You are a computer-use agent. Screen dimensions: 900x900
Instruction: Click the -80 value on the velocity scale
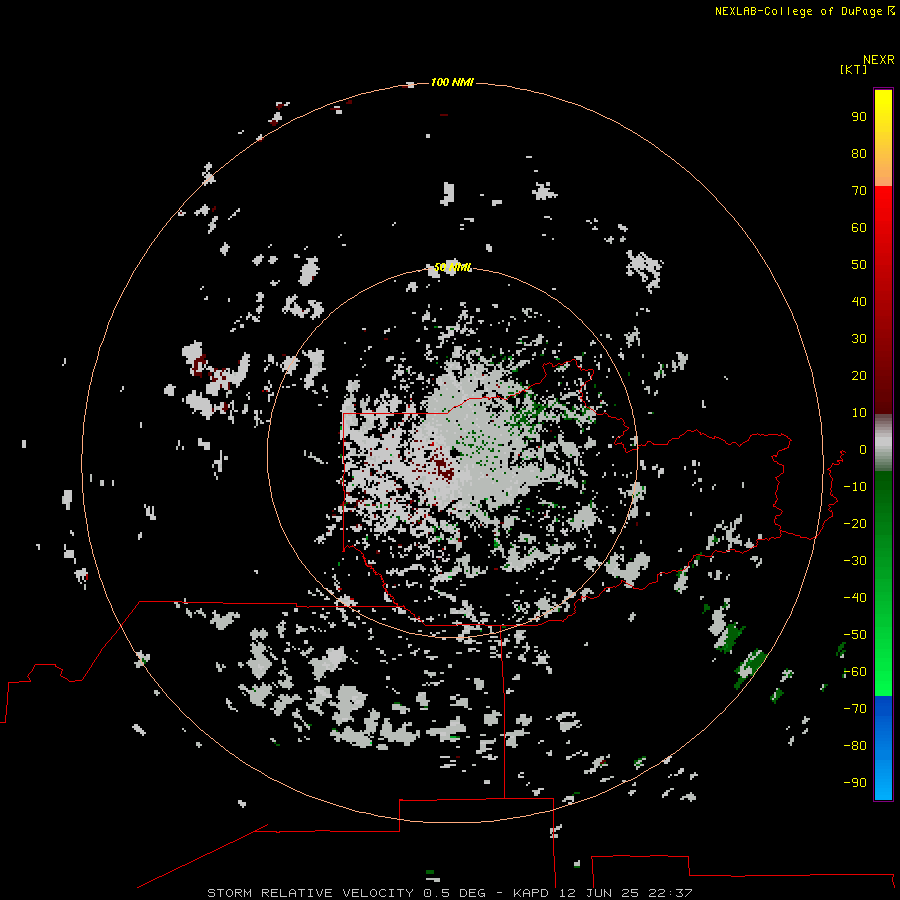[x=855, y=746]
